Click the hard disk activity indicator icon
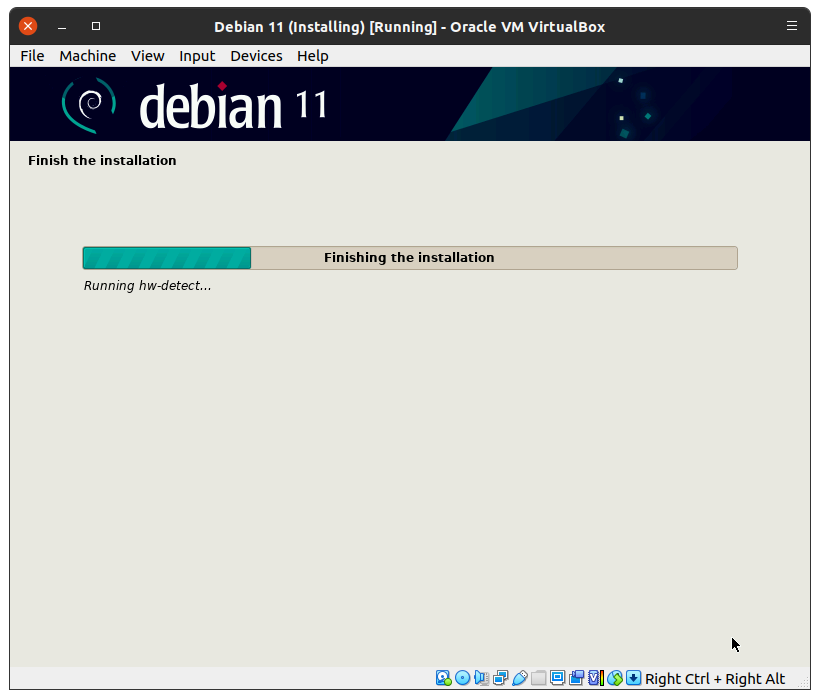The width and height of the screenshot is (820, 699). click(x=443, y=678)
